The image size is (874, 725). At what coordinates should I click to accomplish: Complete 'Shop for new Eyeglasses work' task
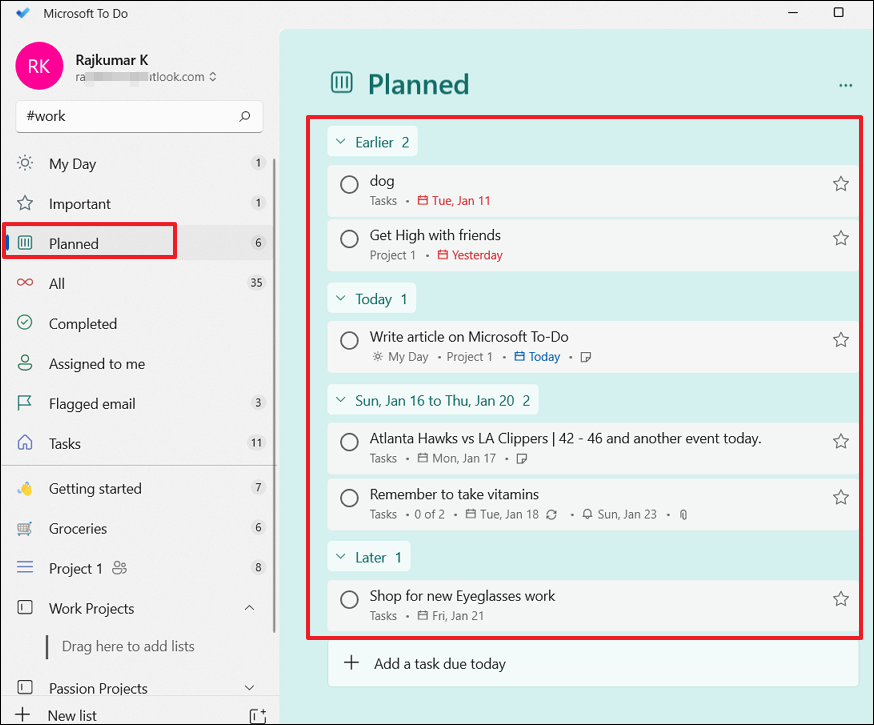point(349,599)
